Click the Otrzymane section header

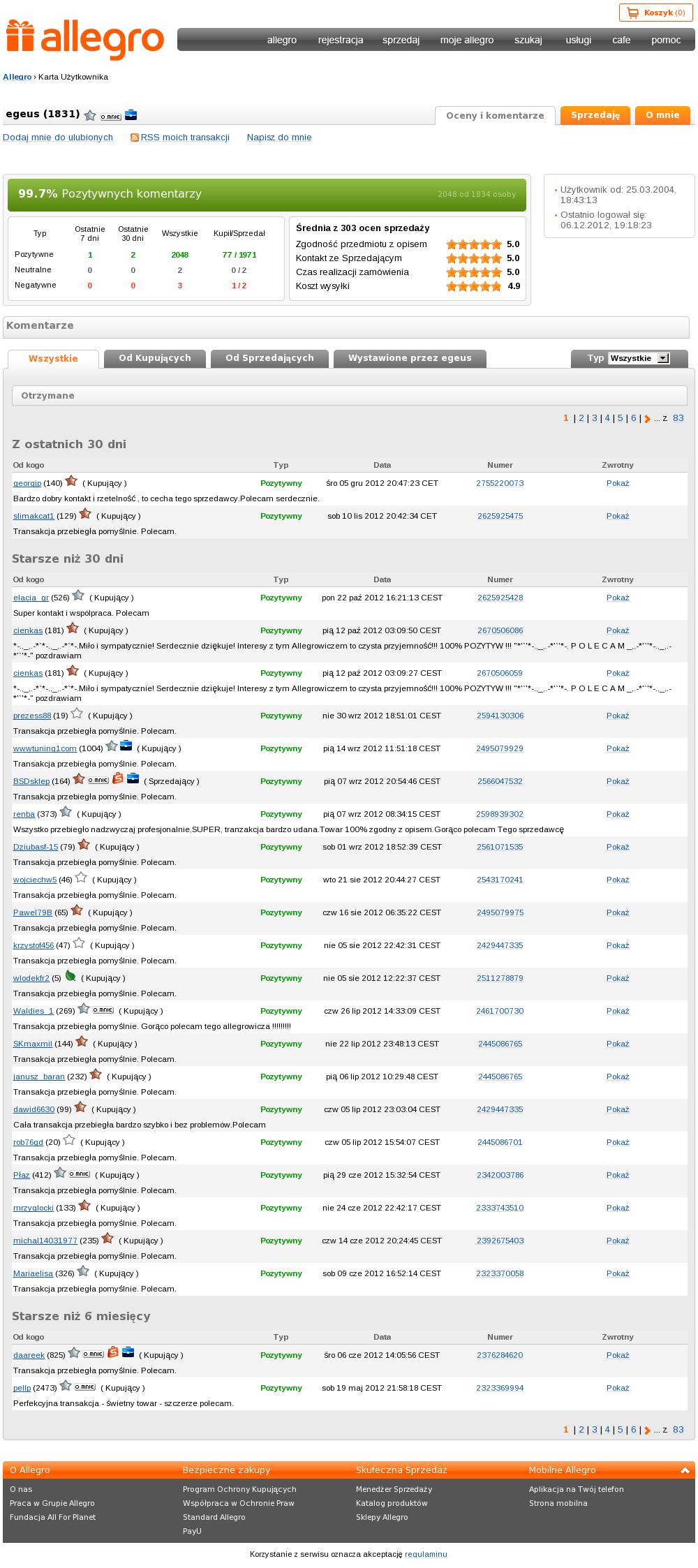pos(350,396)
